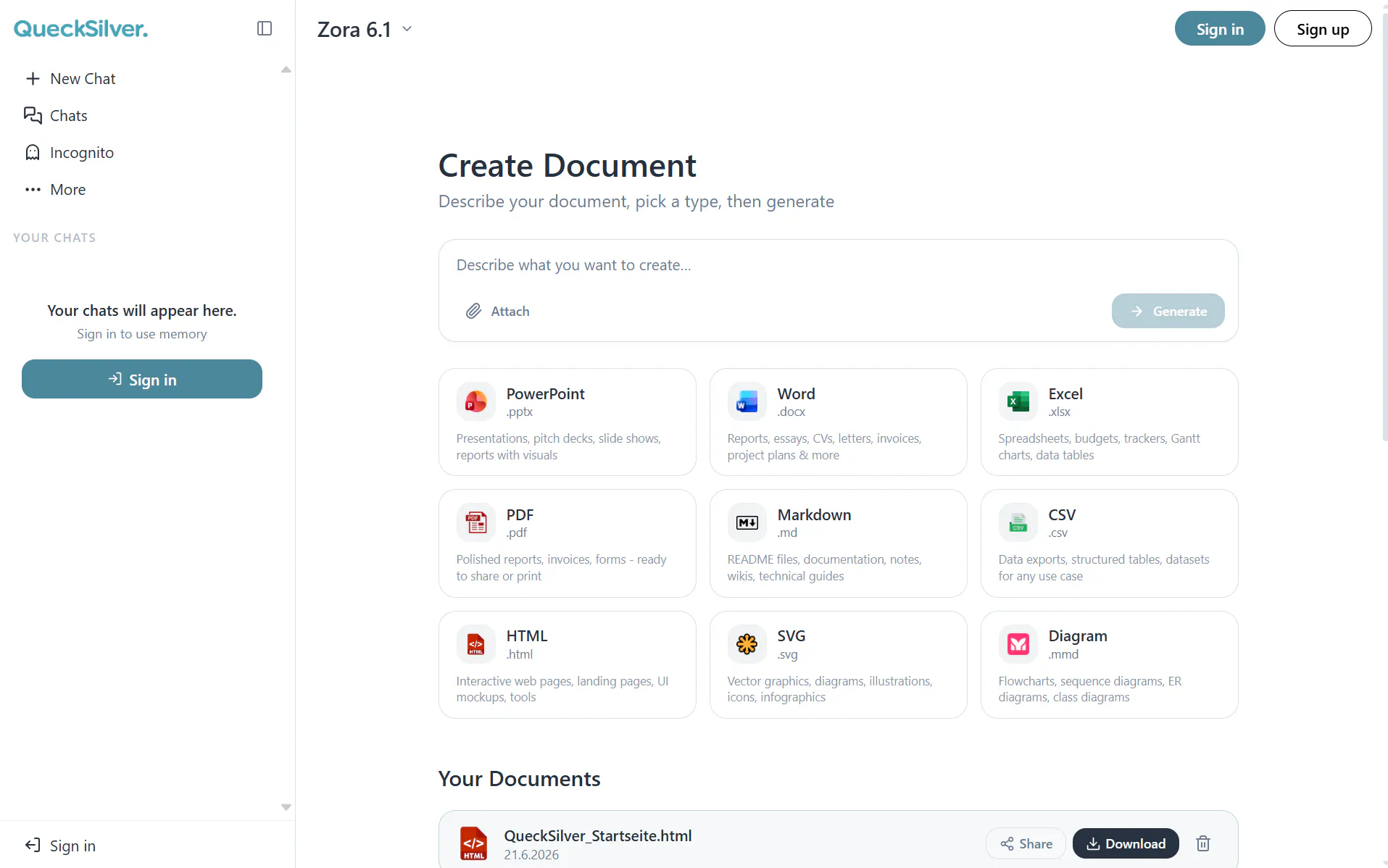Click 'Your chats will appear here.' text

click(142, 311)
